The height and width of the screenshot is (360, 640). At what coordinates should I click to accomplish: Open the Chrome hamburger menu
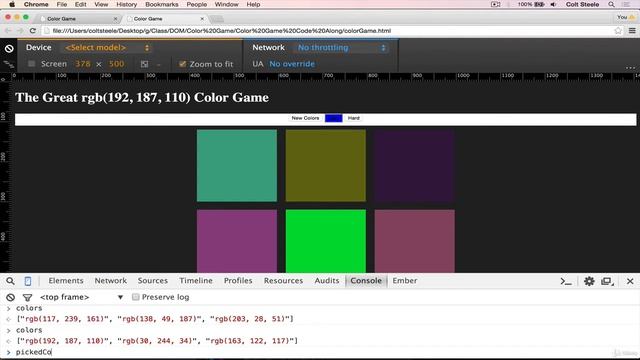coord(632,31)
